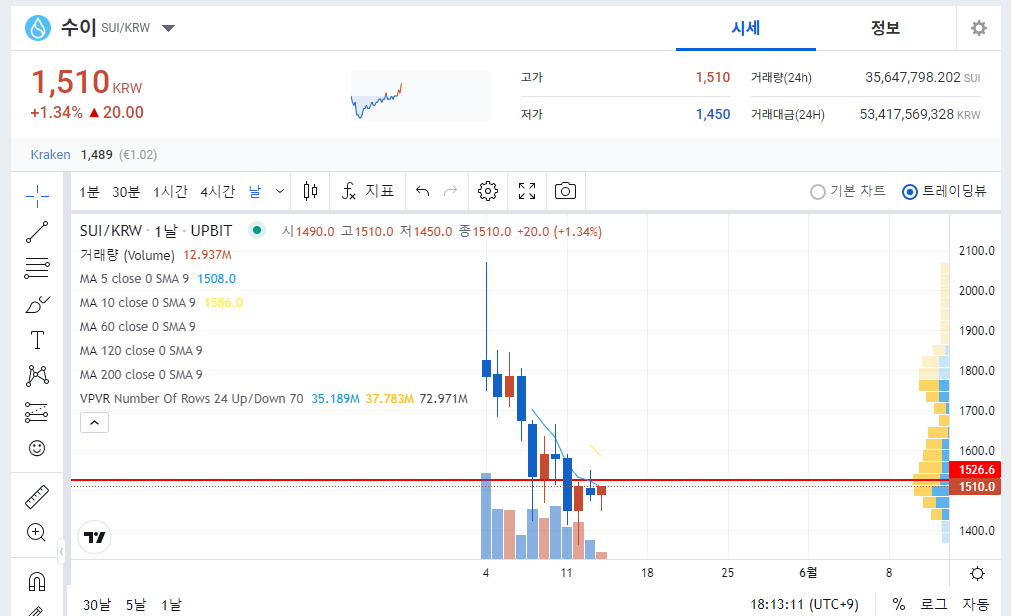Set range to 5날
1011x616 pixels.
[x=136, y=604]
